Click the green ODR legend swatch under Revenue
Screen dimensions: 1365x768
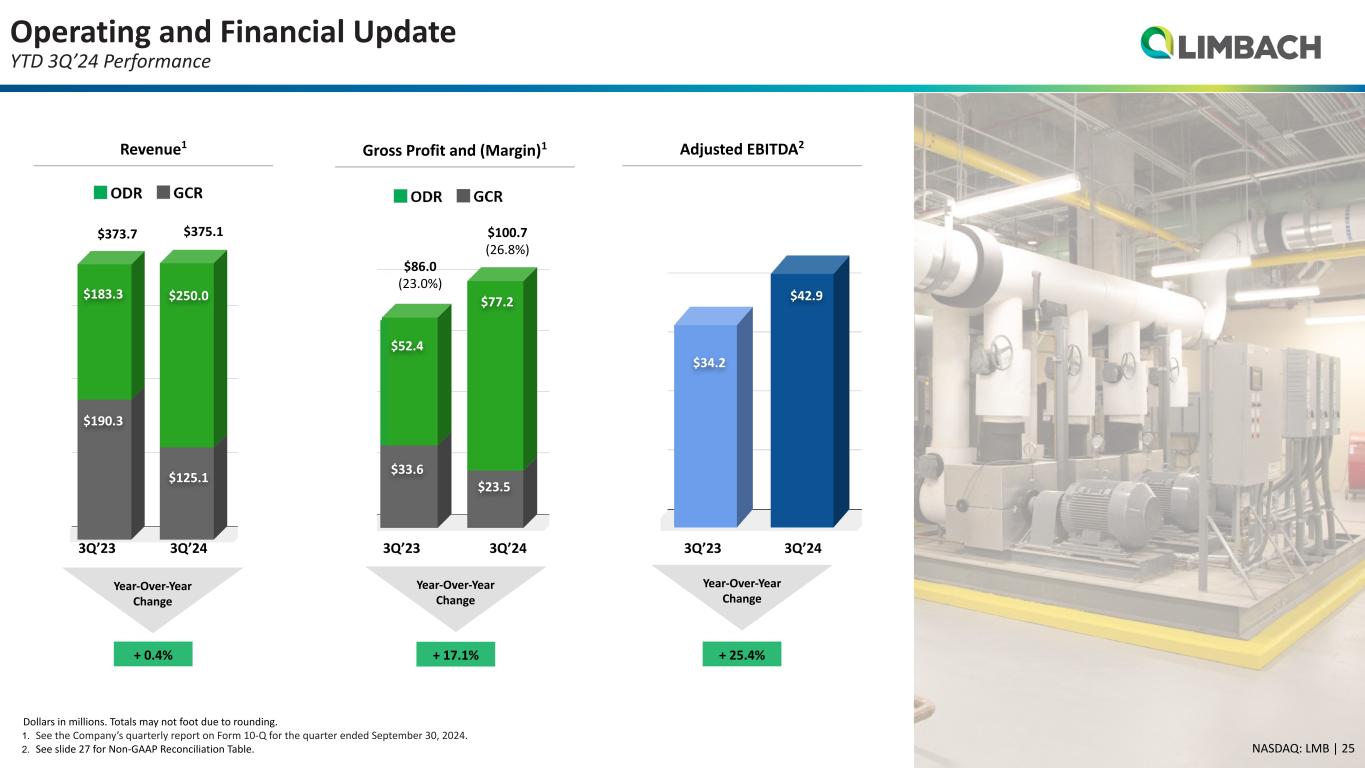99,192
